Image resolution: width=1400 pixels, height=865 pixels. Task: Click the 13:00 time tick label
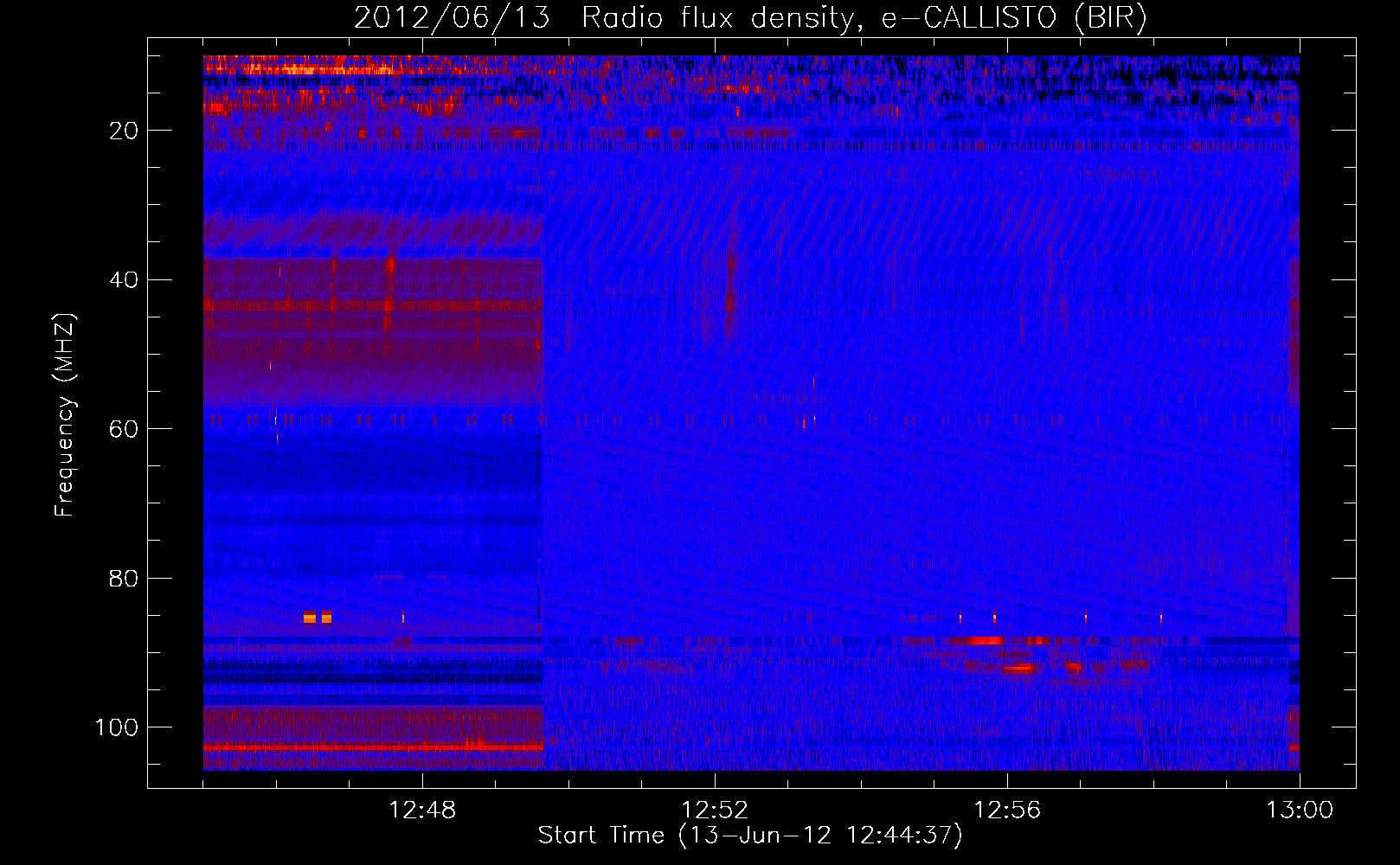coord(1300,811)
